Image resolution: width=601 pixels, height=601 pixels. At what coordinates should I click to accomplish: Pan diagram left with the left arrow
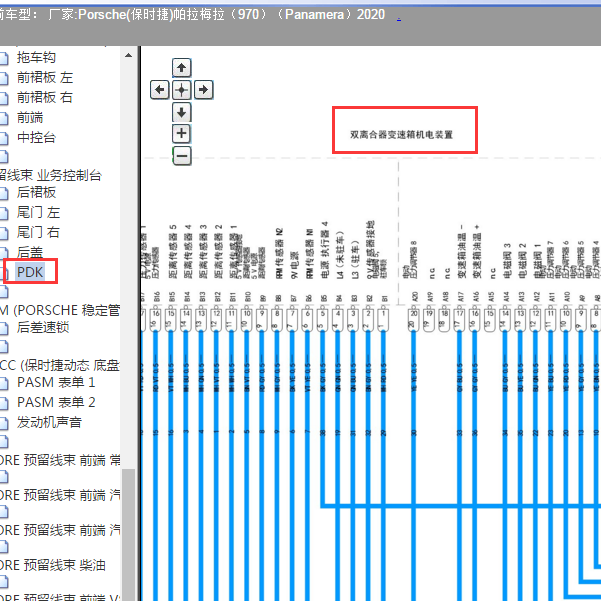click(159, 90)
